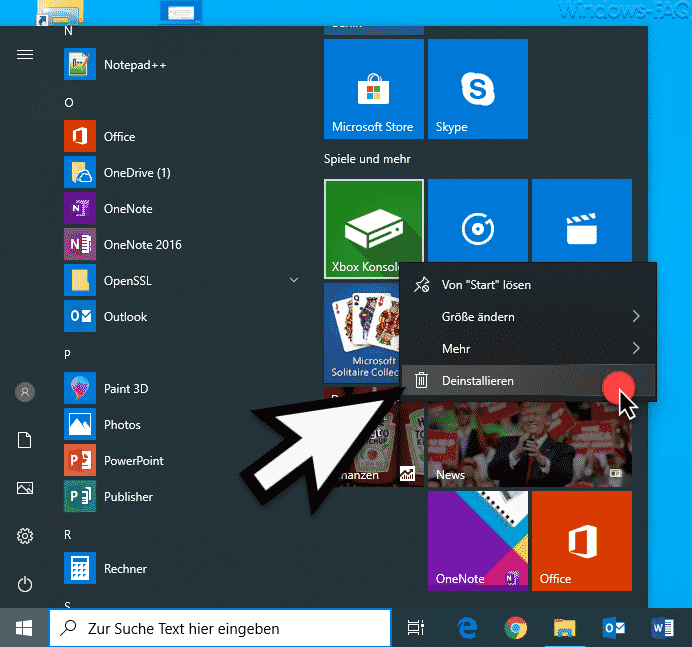Click the taskbar search text box
692x647 pixels.
coord(220,628)
